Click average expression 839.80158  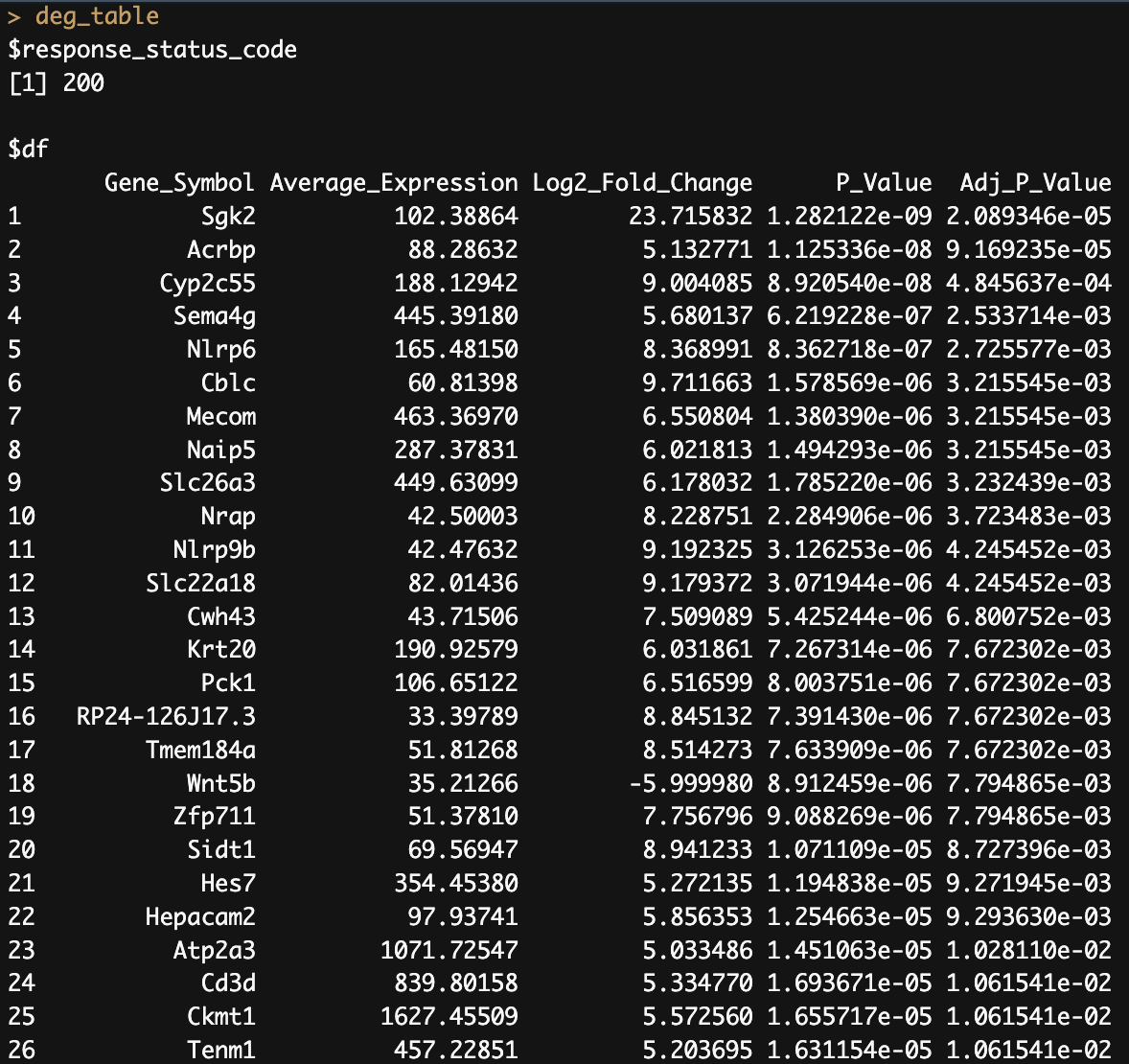coord(456,983)
